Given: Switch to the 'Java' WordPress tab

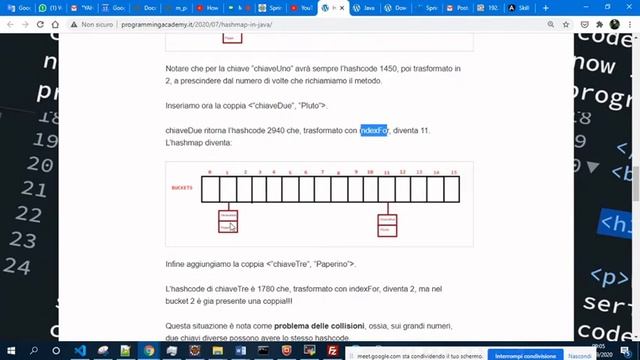Looking at the screenshot, I should (x=365, y=8).
